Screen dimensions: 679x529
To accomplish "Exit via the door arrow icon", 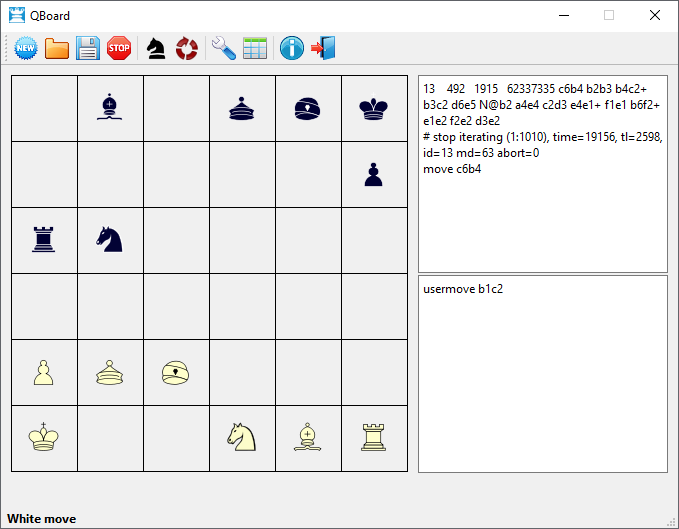I will coord(323,48).
